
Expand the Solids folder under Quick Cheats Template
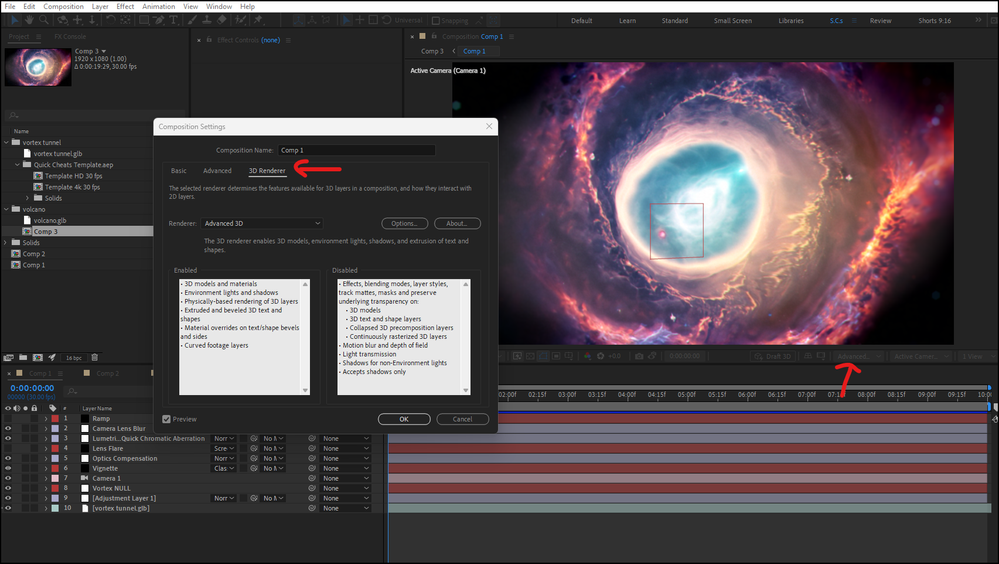click(x=27, y=198)
